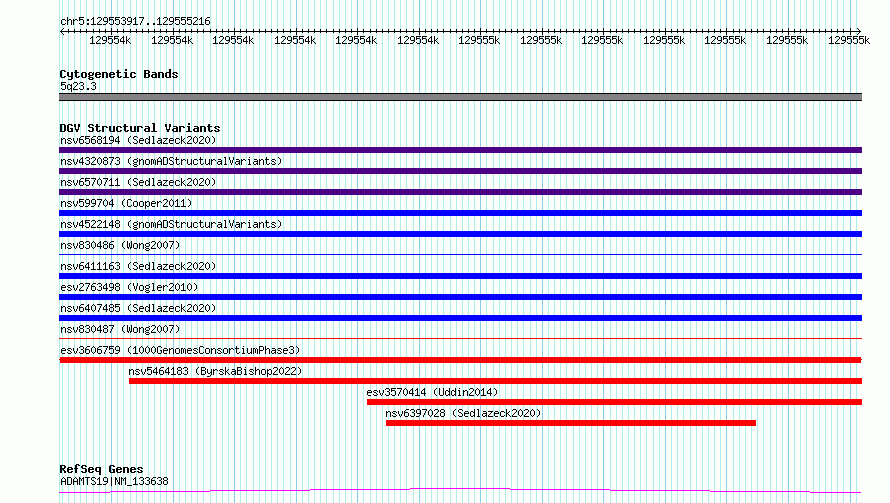Open nsv599704 (Cooper2011) variant label
This screenshot has height=503, width=890.
click(x=126, y=203)
